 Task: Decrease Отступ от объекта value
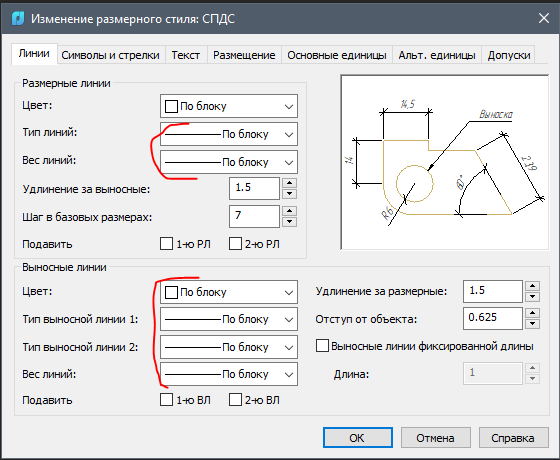[532, 324]
